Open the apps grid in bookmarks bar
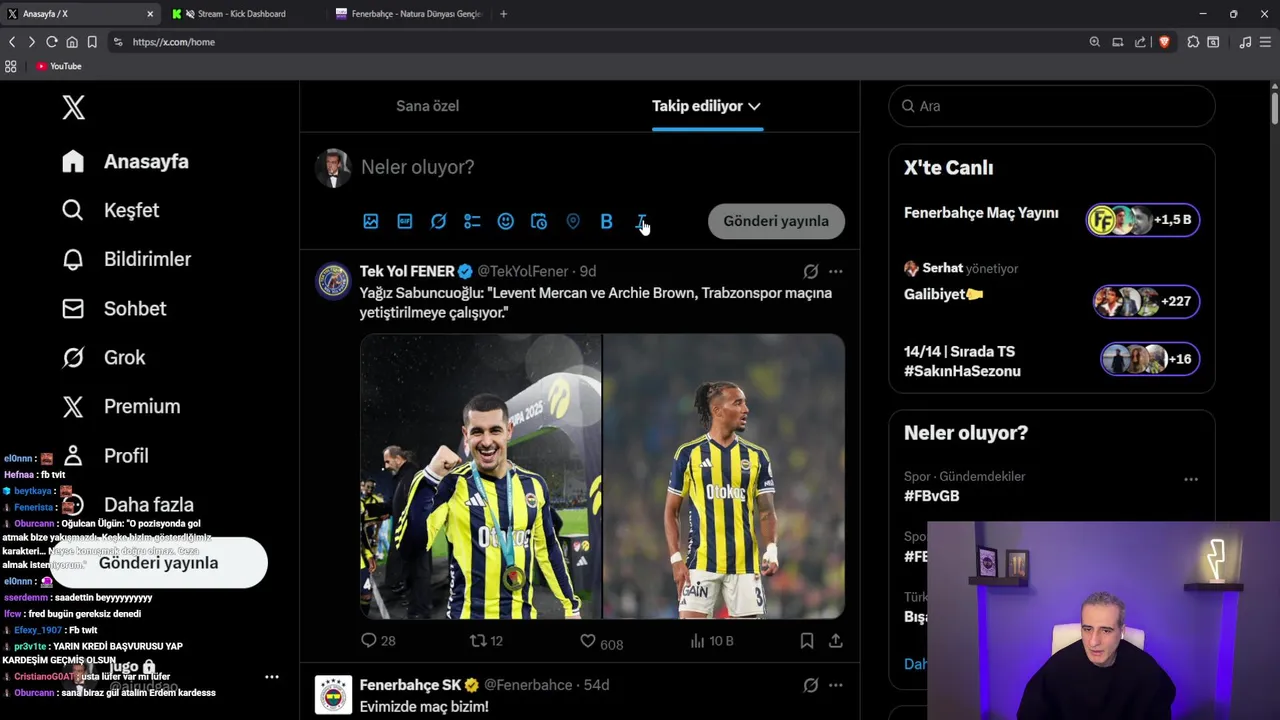Viewport: 1280px width, 720px height. click(11, 66)
